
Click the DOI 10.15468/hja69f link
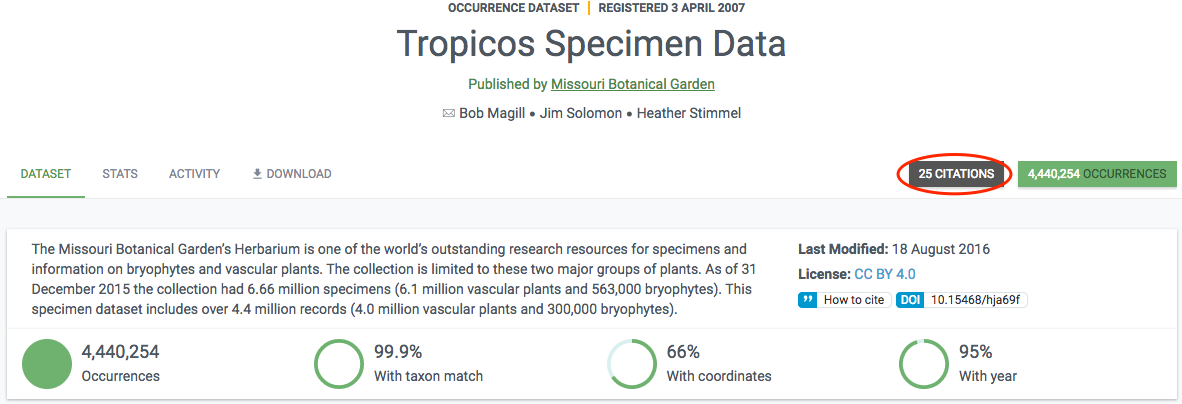(x=962, y=300)
